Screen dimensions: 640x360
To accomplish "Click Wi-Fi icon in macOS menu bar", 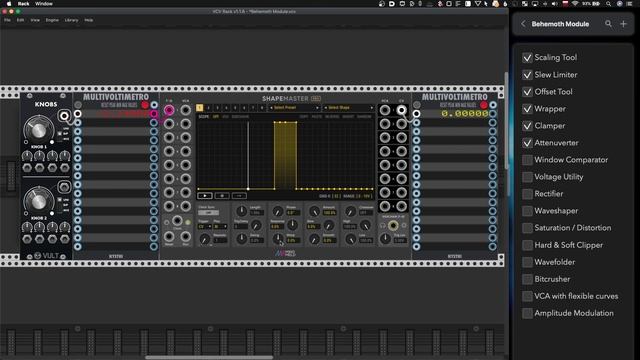I will (x=575, y=4).
